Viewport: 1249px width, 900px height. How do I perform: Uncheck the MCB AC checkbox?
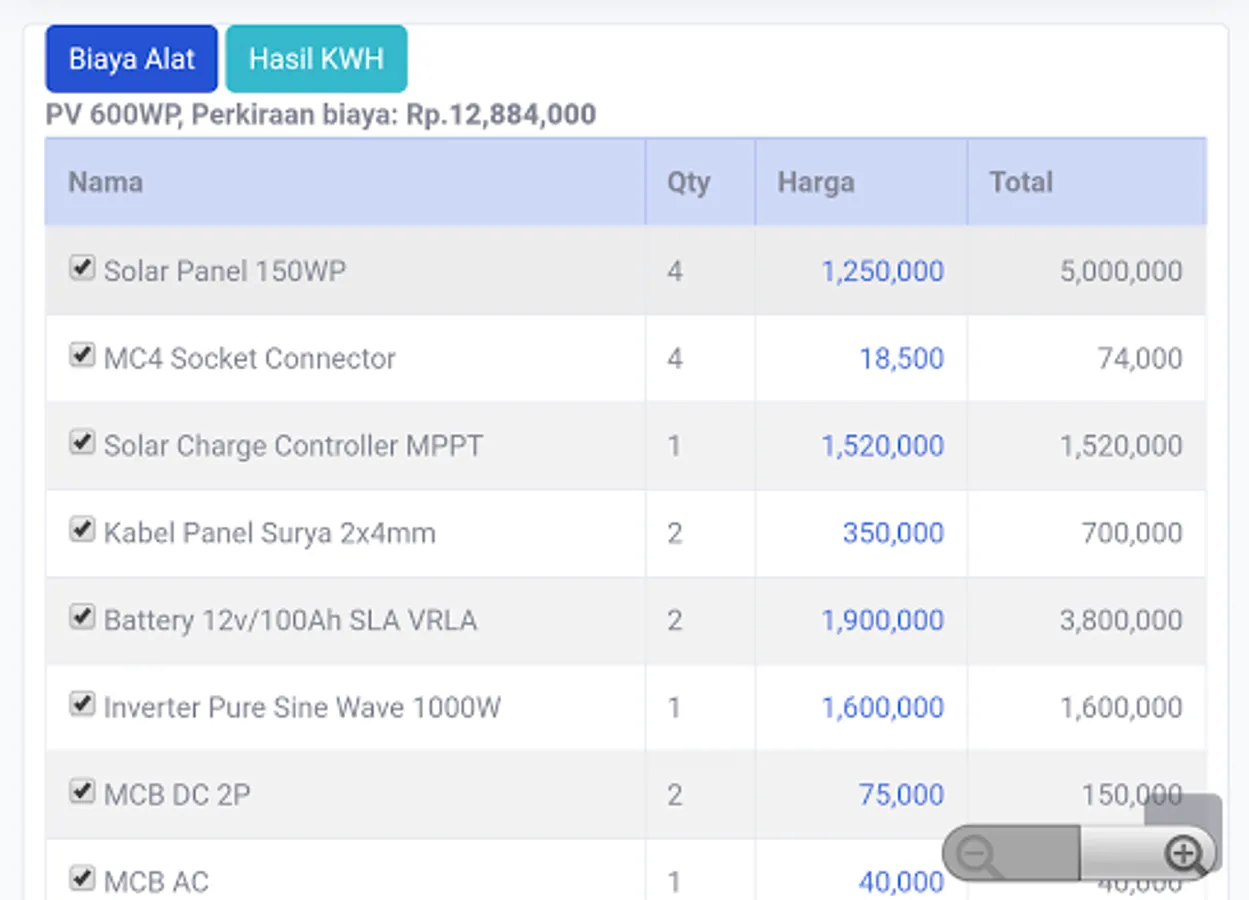pyautogui.click(x=82, y=879)
